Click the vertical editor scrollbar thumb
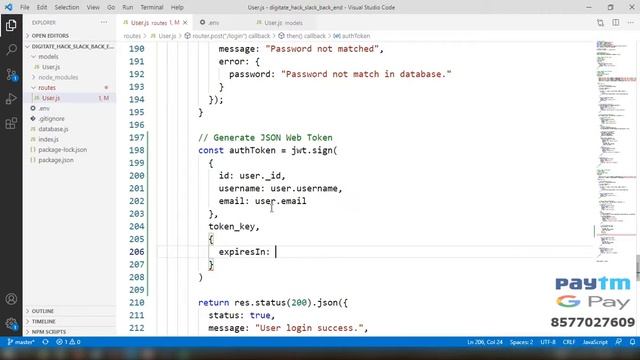640x360 pixels. point(638,268)
